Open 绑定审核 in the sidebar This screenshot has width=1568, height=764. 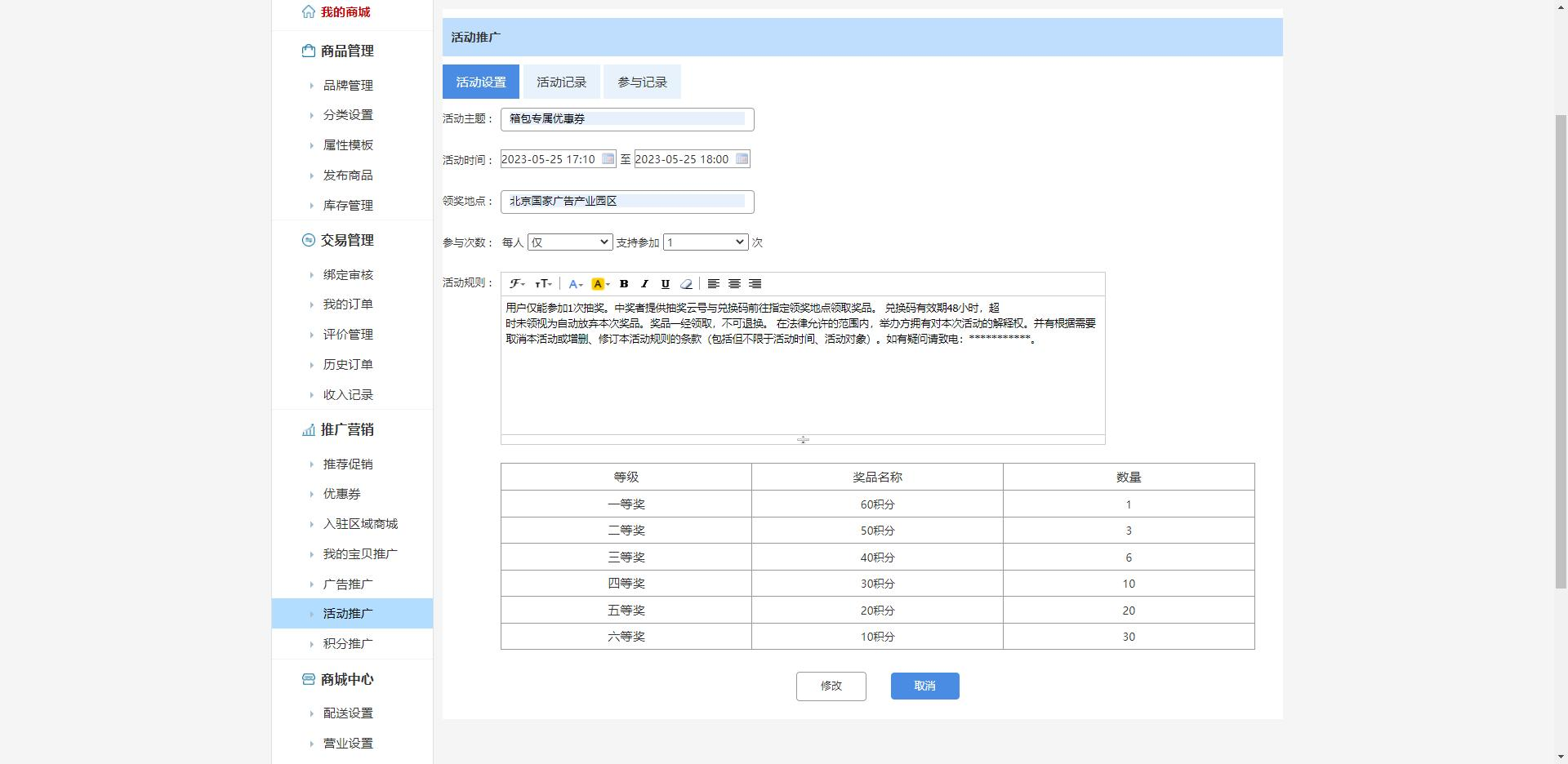tap(348, 275)
